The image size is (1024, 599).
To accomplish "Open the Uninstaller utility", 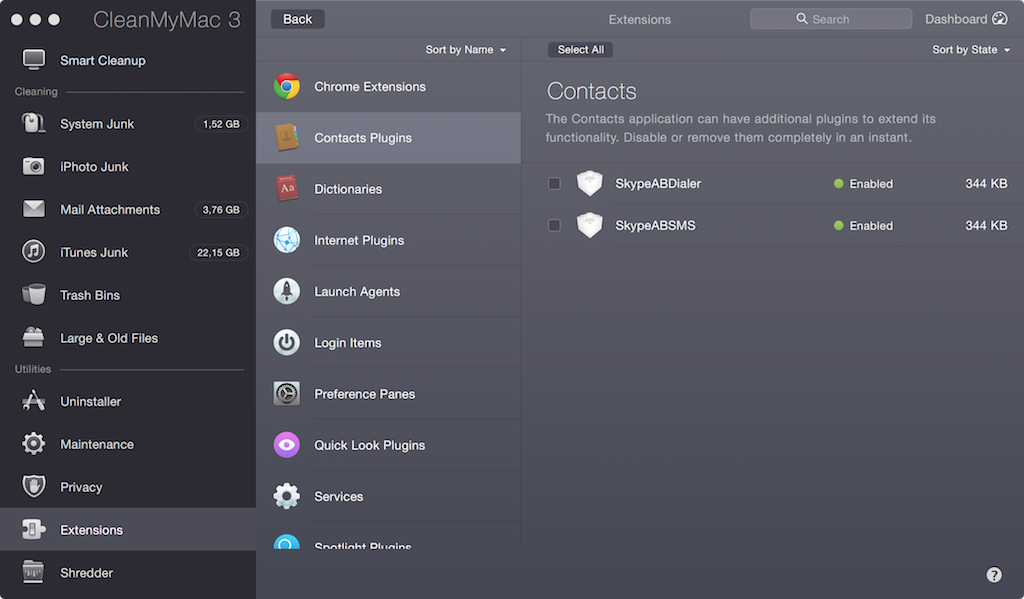I will point(90,401).
